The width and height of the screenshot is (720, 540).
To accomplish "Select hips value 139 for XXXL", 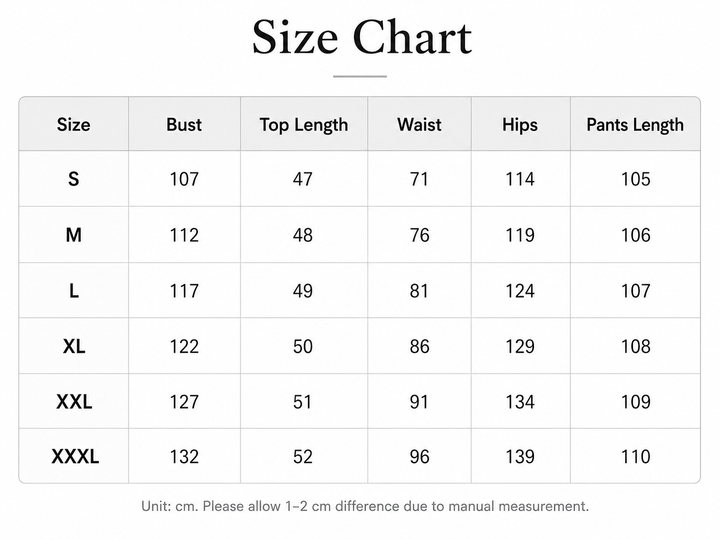I will click(x=520, y=456).
